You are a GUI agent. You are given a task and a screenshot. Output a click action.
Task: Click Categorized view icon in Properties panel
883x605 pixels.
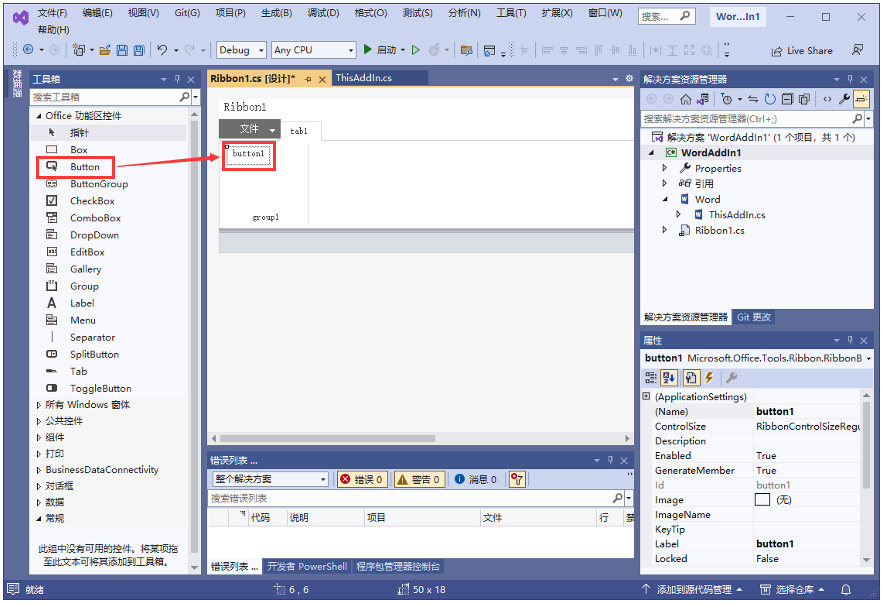[x=650, y=377]
